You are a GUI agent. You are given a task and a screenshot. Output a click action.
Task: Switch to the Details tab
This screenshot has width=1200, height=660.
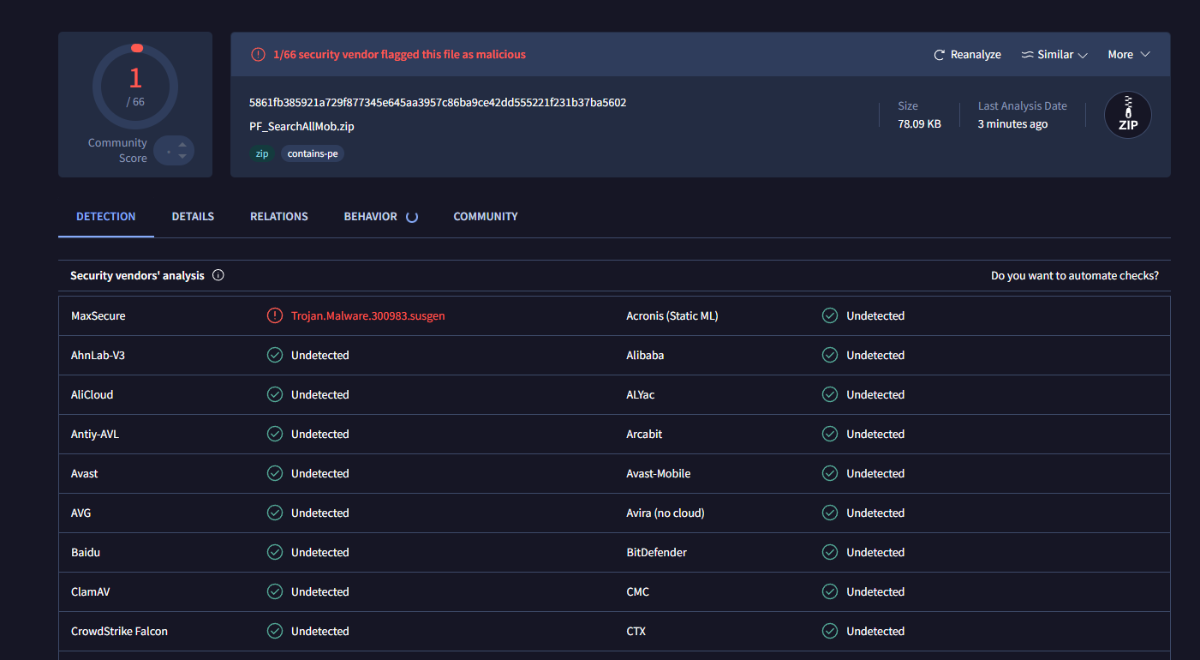pos(192,217)
